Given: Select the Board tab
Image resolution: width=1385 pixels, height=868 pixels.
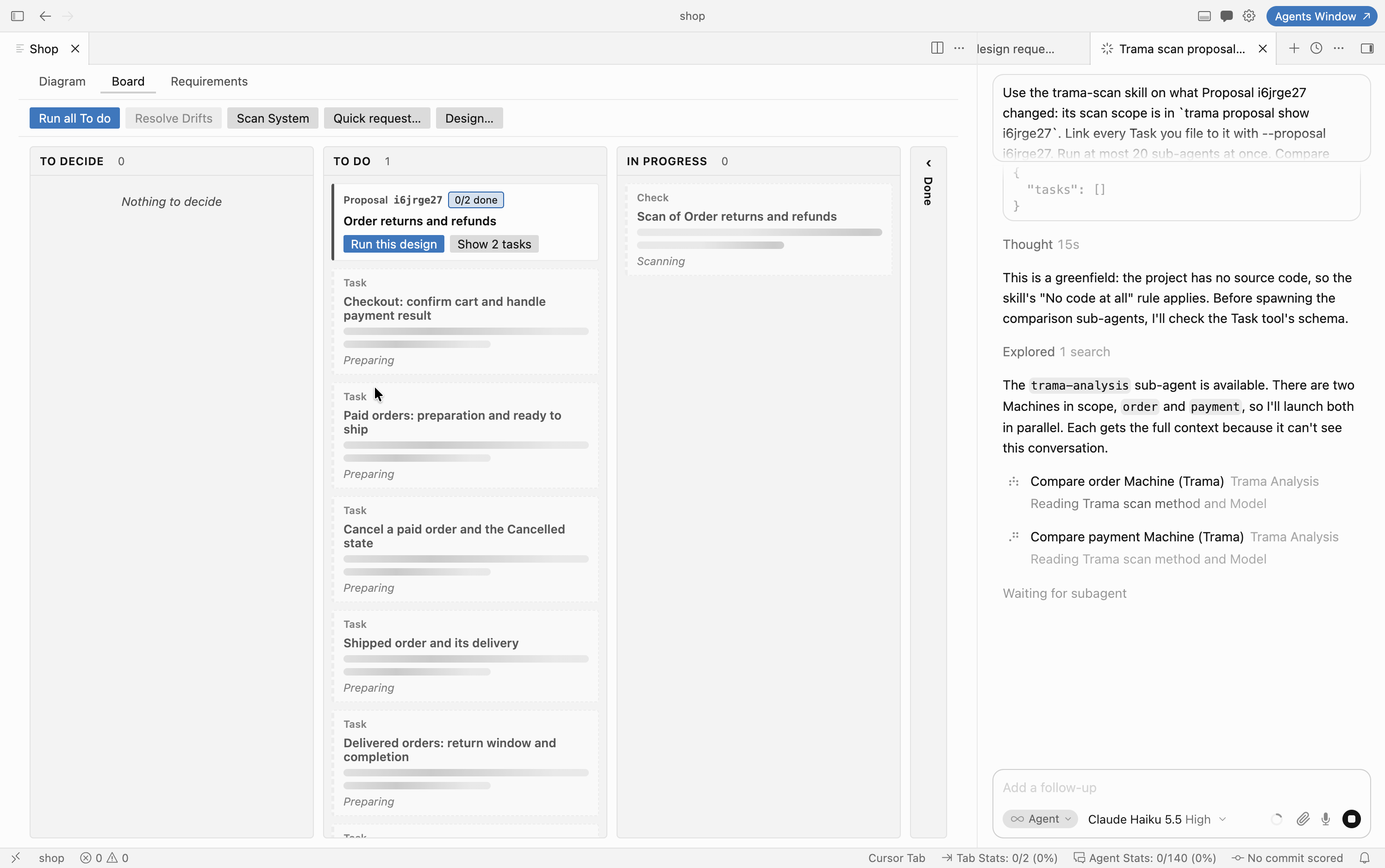Looking at the screenshot, I should click(128, 81).
